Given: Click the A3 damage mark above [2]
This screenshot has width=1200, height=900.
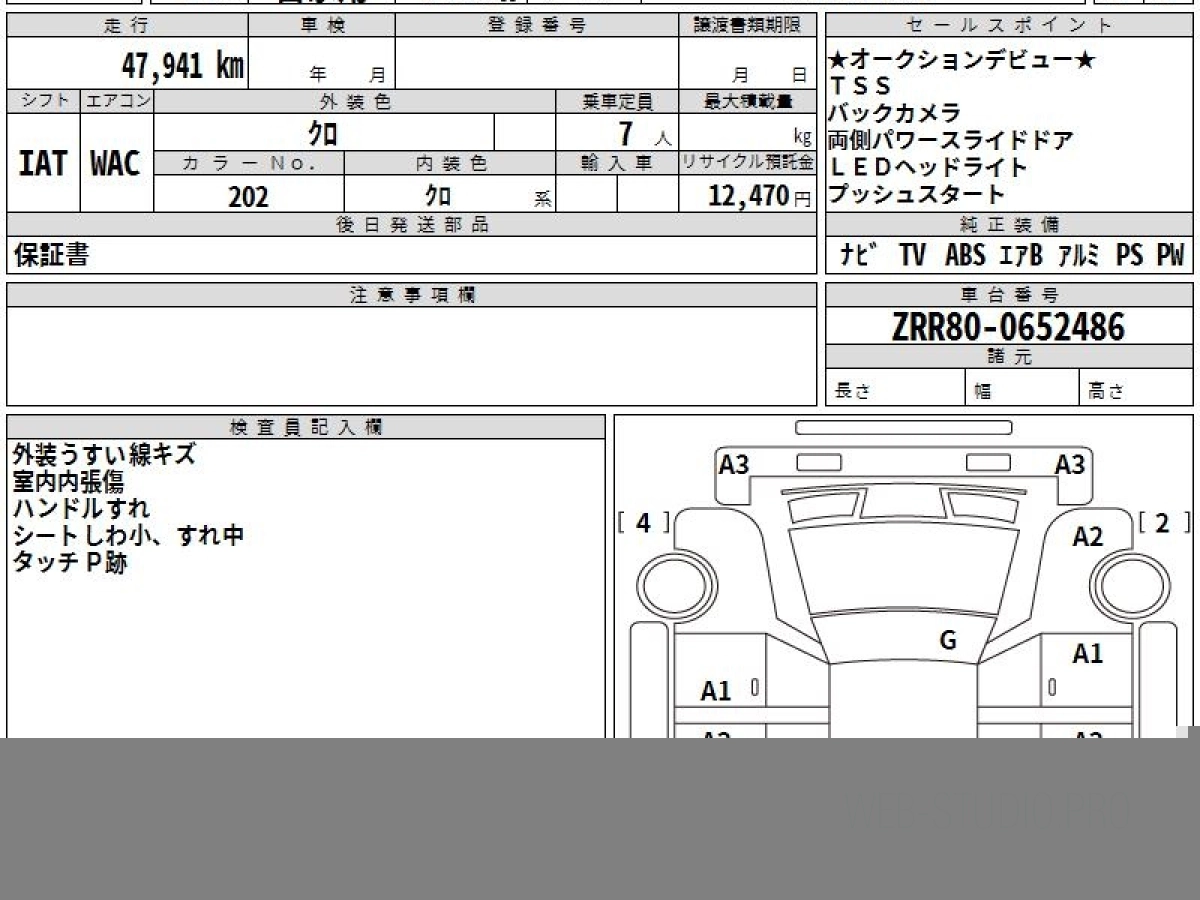Looking at the screenshot, I should (1070, 464).
